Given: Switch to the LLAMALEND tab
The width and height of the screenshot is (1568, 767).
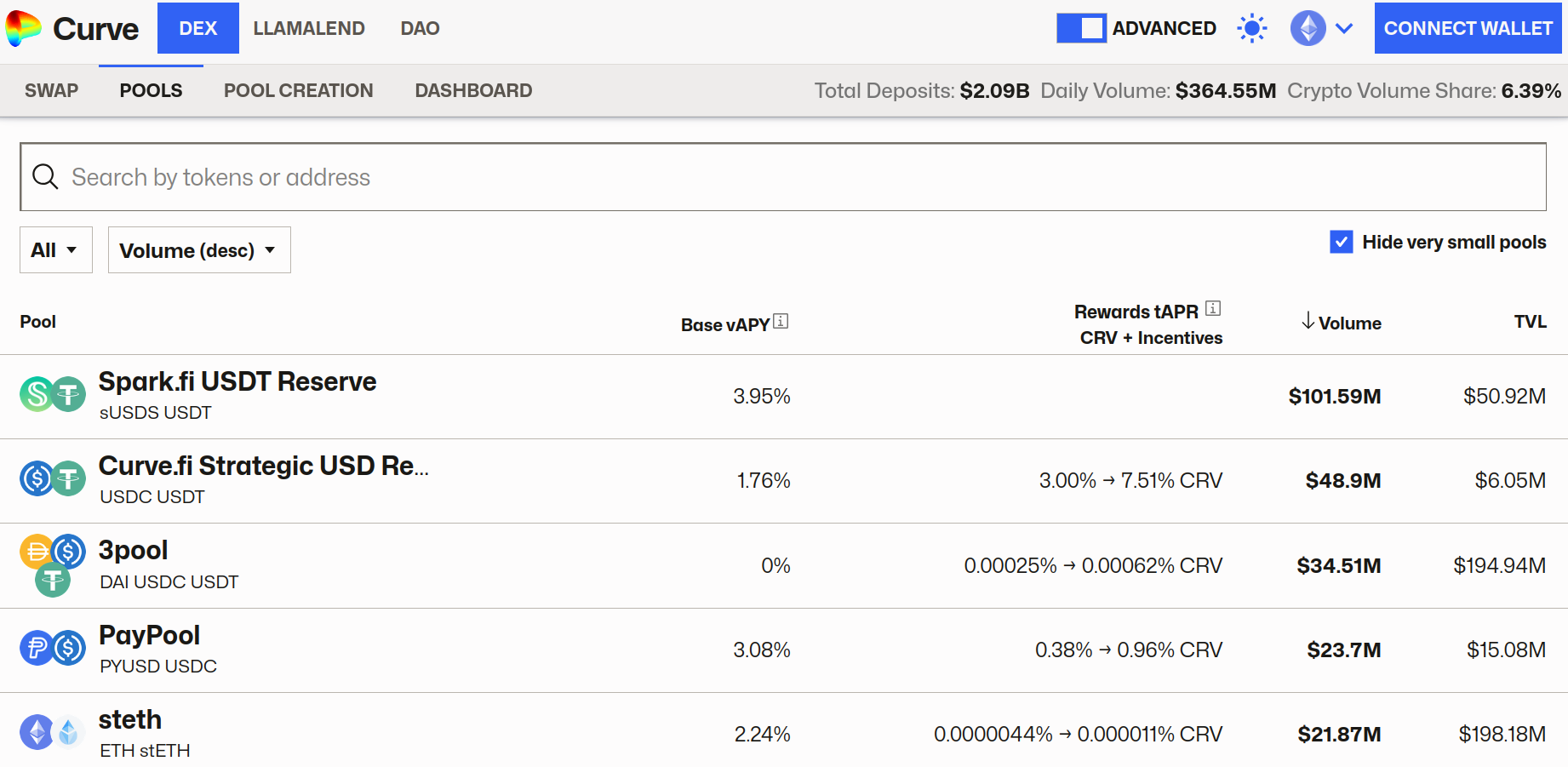Looking at the screenshot, I should point(309,28).
